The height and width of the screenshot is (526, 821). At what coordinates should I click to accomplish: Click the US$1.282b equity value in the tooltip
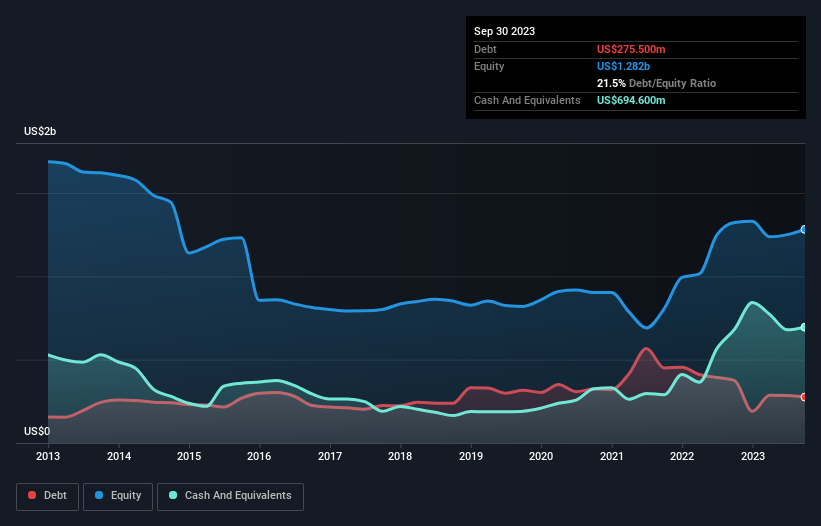pyautogui.click(x=626, y=66)
